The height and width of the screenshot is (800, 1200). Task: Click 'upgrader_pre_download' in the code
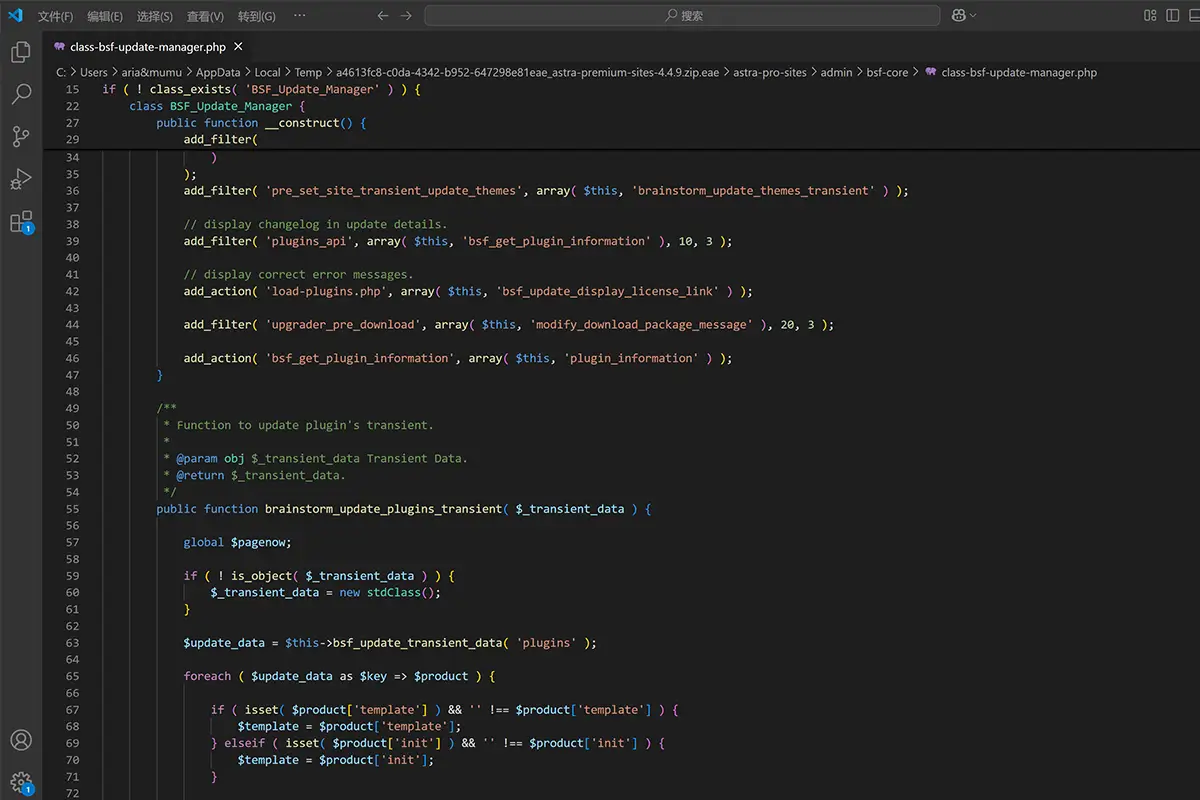point(345,324)
